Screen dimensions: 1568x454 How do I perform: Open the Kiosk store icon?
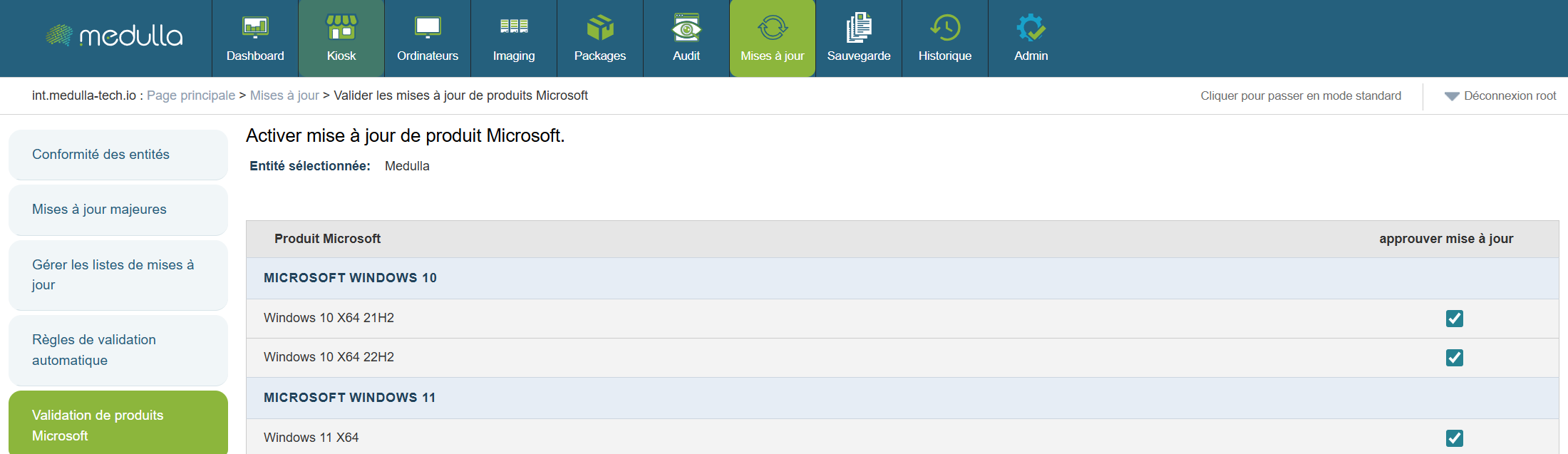pos(341,29)
